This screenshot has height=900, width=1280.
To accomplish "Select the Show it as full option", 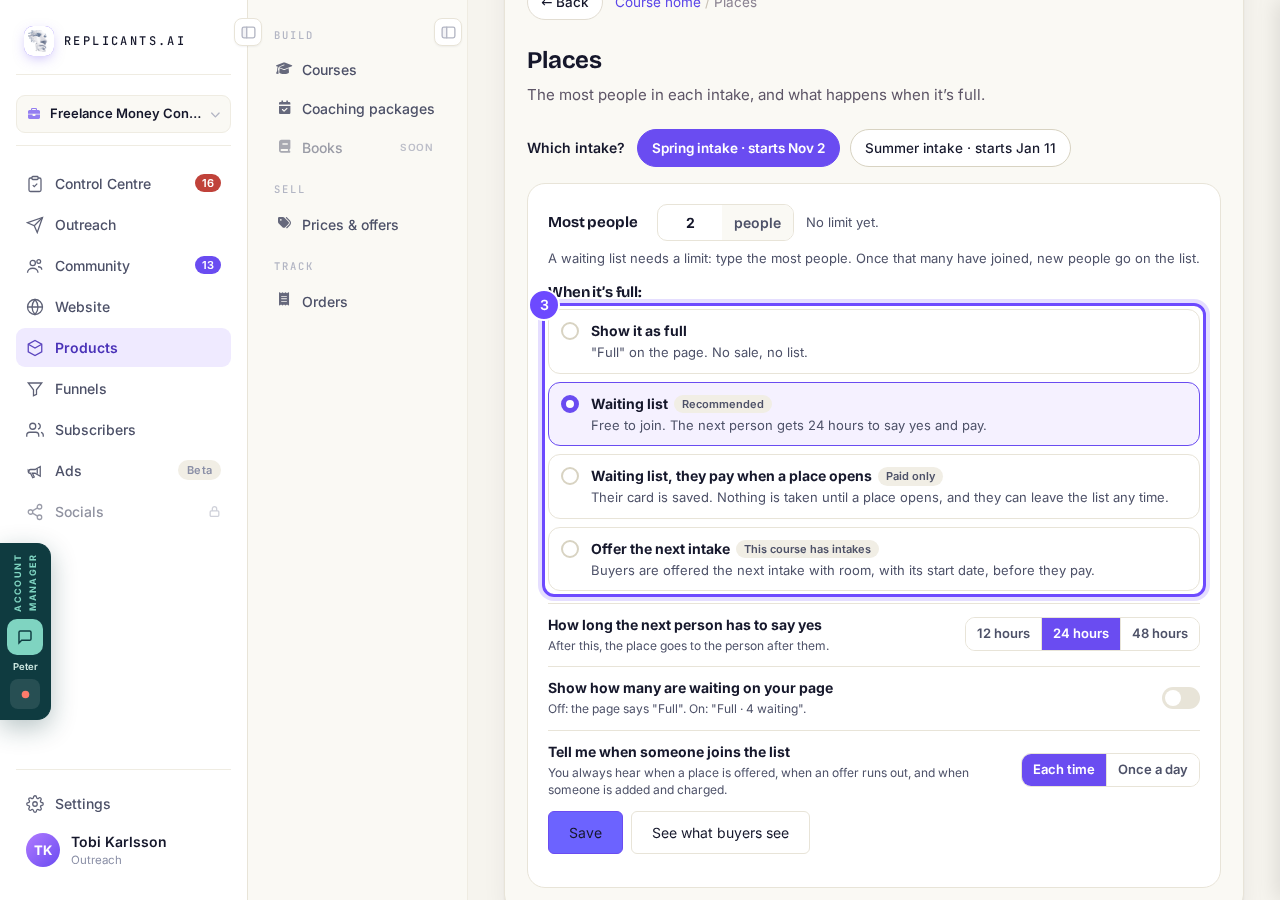I will [x=874, y=341].
